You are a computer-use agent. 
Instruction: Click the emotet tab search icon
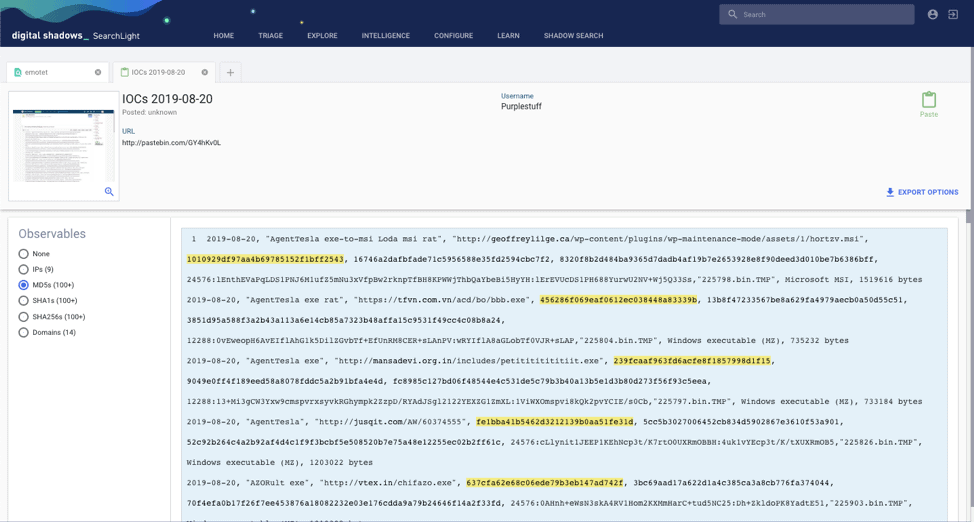pos(17,72)
